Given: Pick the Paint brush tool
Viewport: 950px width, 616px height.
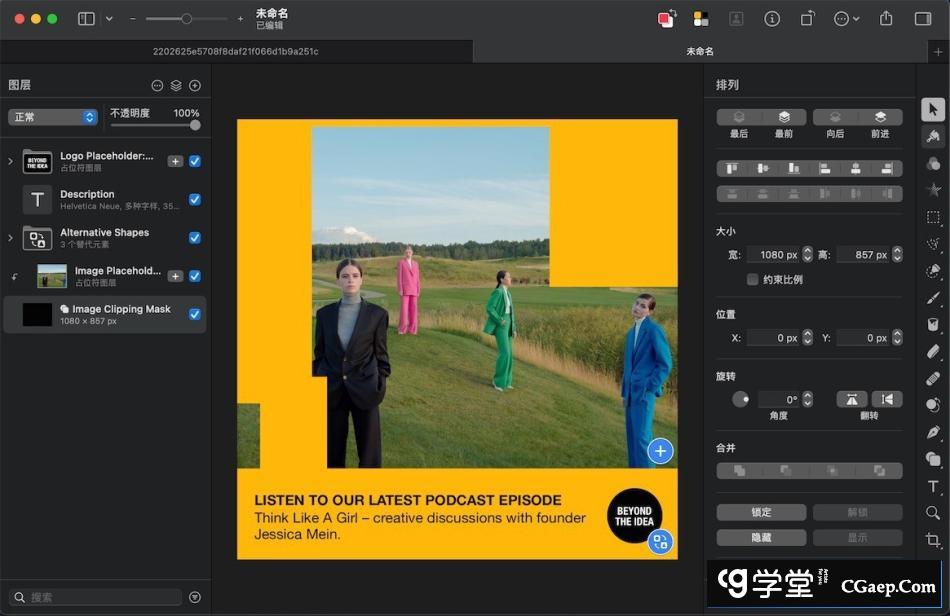Looking at the screenshot, I should point(932,297).
